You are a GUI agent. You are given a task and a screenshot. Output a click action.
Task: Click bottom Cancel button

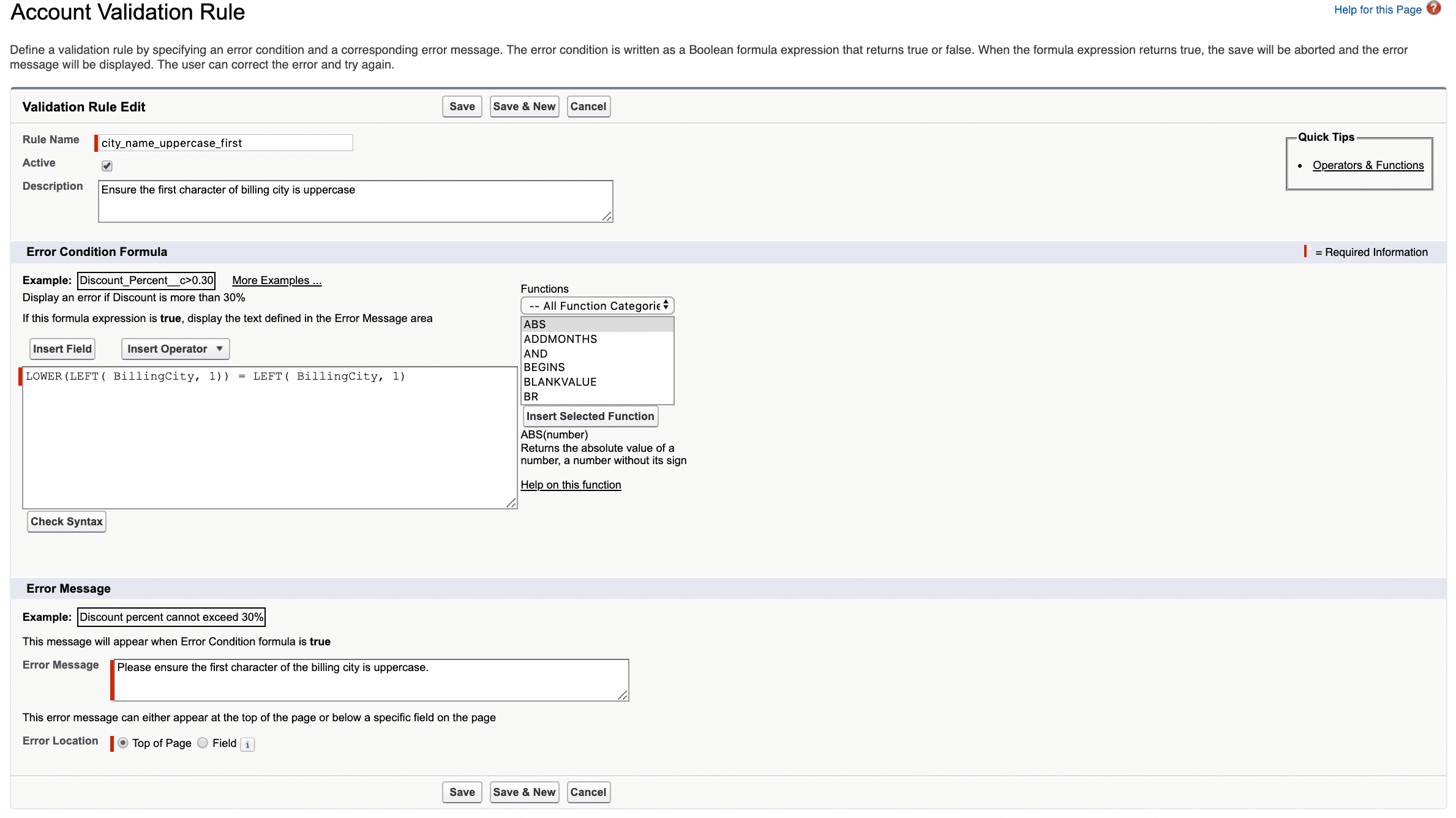point(588,792)
